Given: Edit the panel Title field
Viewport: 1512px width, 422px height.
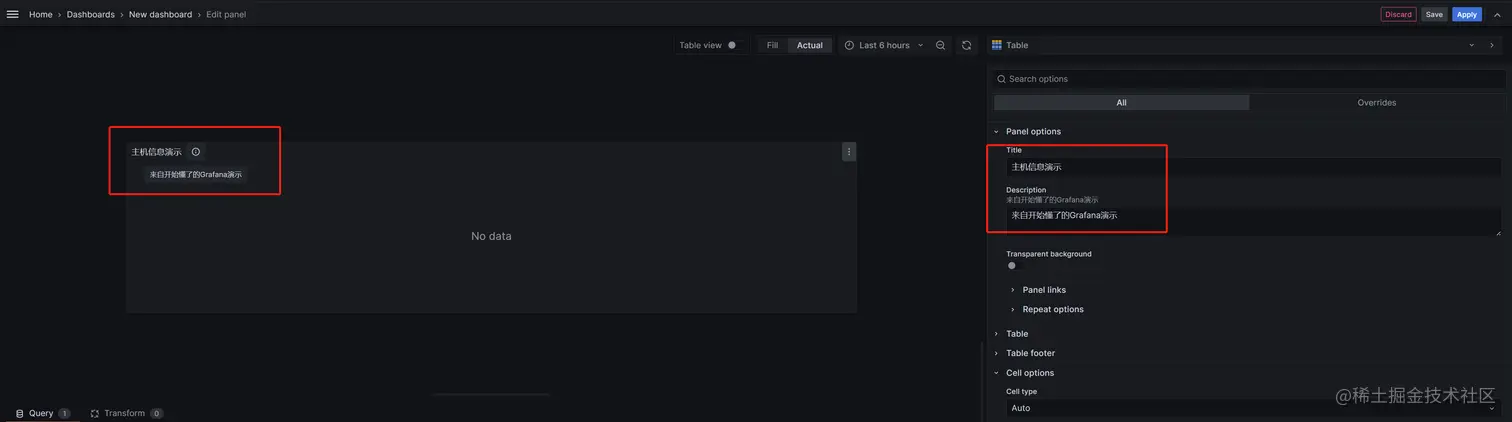Looking at the screenshot, I should pyautogui.click(x=1253, y=167).
